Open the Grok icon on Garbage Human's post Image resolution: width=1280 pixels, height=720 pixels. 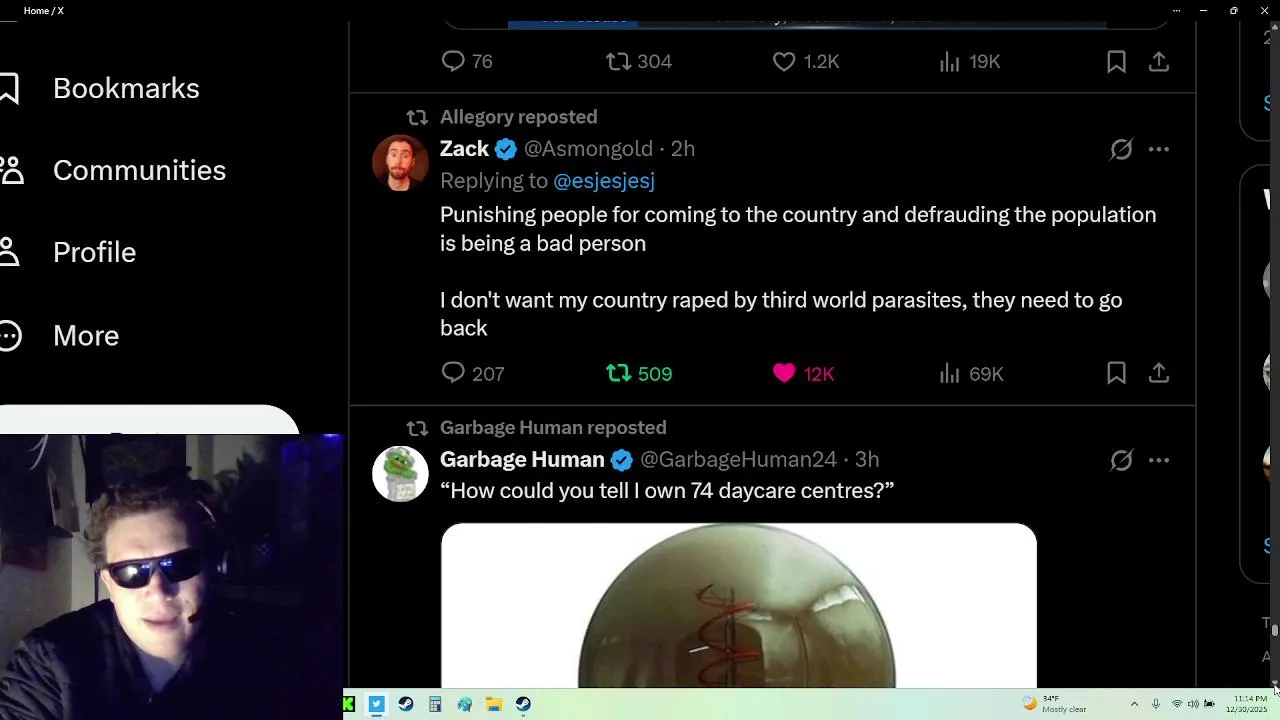tap(1121, 460)
